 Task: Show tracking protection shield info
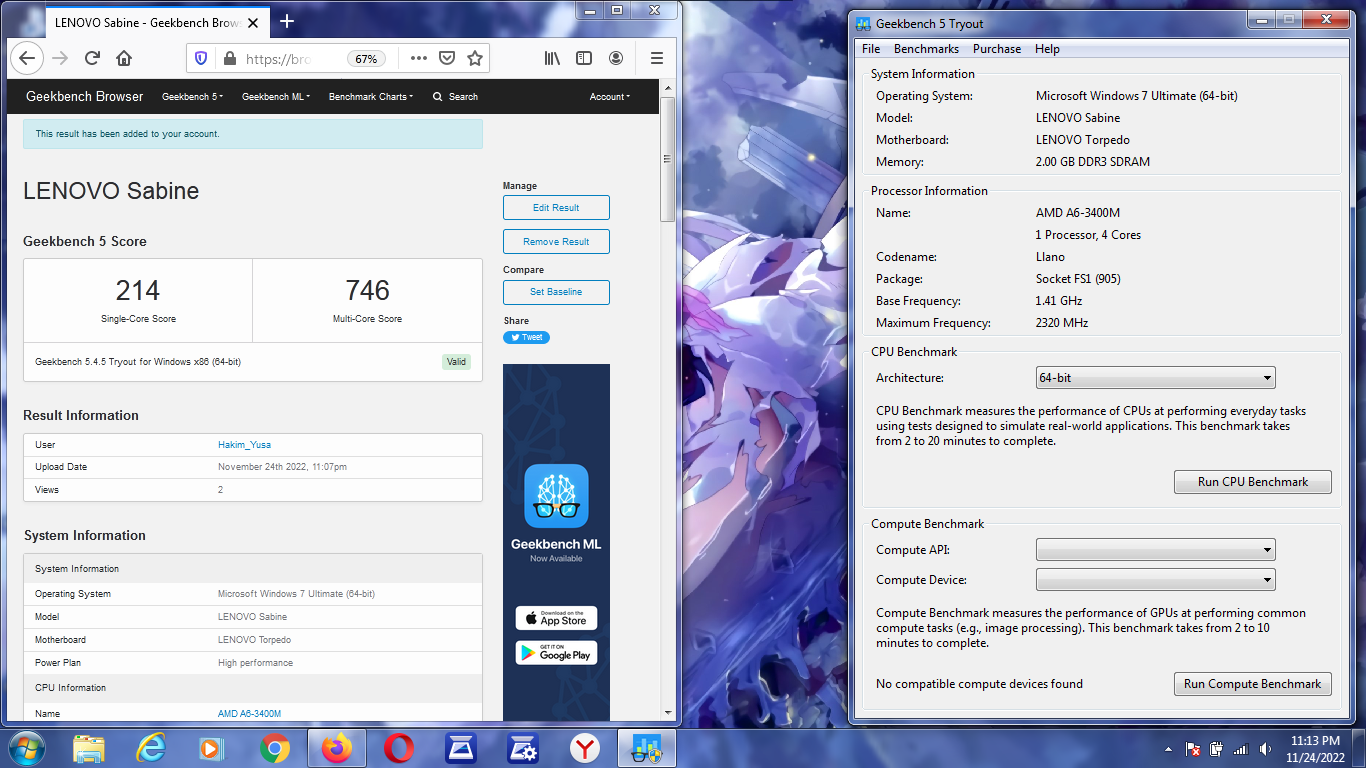(x=201, y=58)
